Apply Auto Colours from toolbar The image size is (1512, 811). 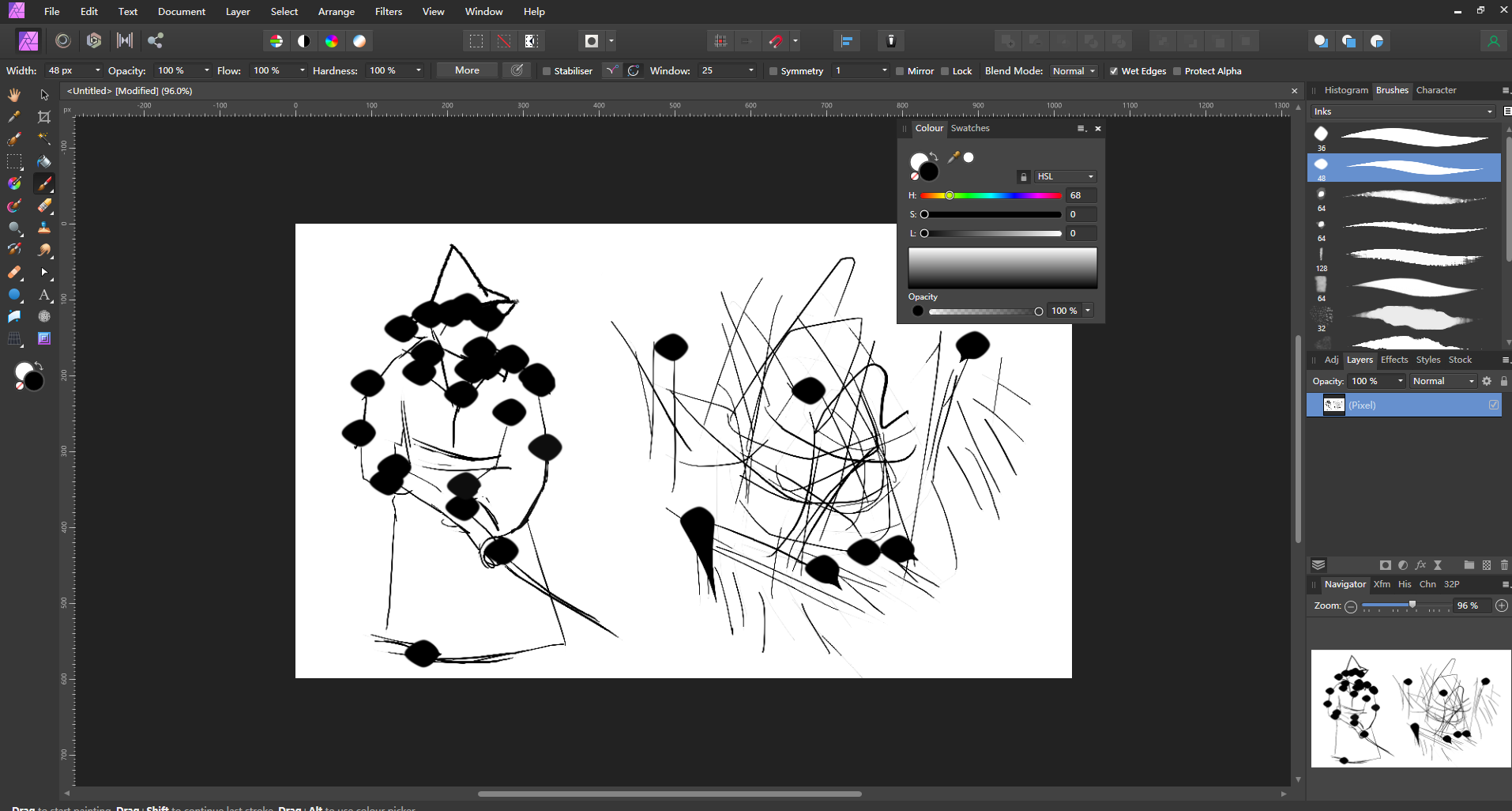coord(332,41)
